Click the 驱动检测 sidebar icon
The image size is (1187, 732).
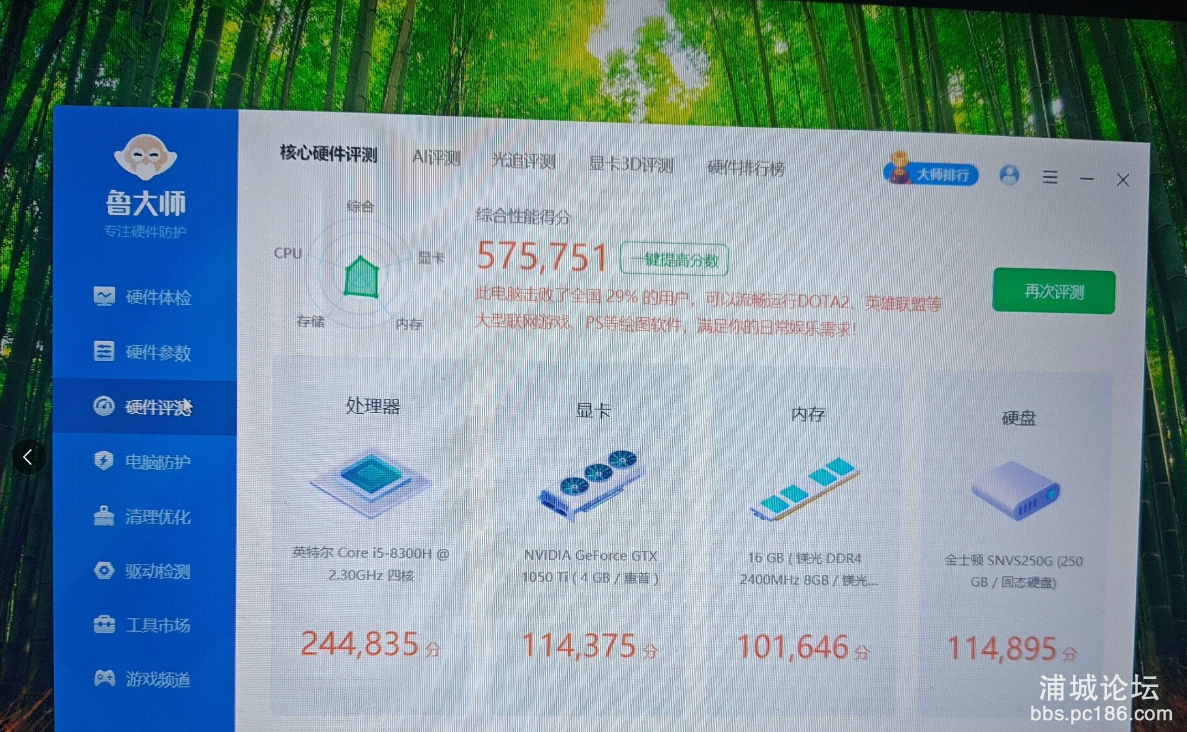(x=104, y=571)
